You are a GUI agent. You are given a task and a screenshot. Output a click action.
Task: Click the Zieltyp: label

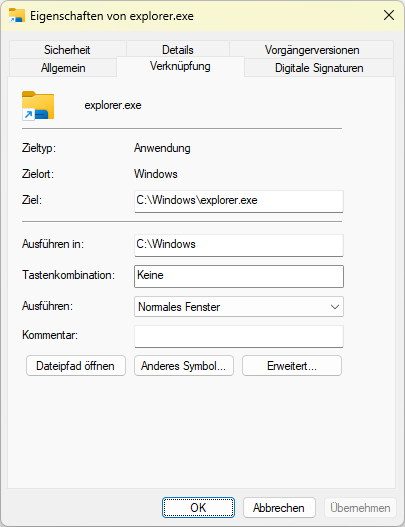tap(39, 148)
